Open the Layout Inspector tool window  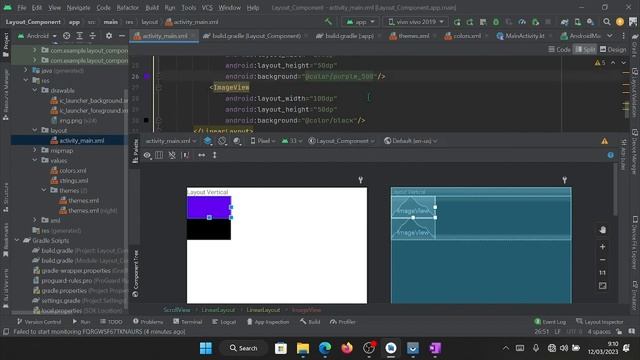tap(600, 322)
